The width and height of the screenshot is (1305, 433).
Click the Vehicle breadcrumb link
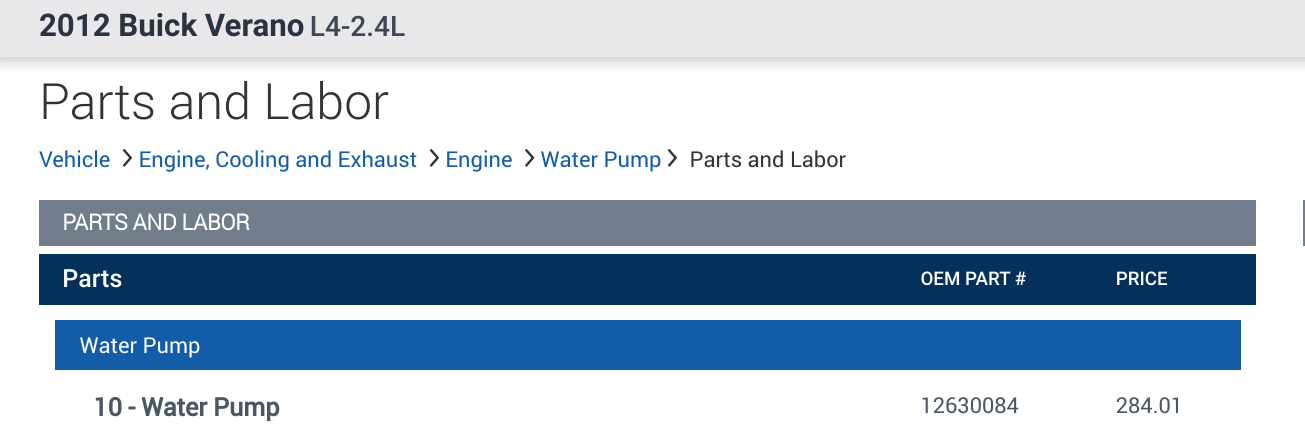(x=74, y=160)
